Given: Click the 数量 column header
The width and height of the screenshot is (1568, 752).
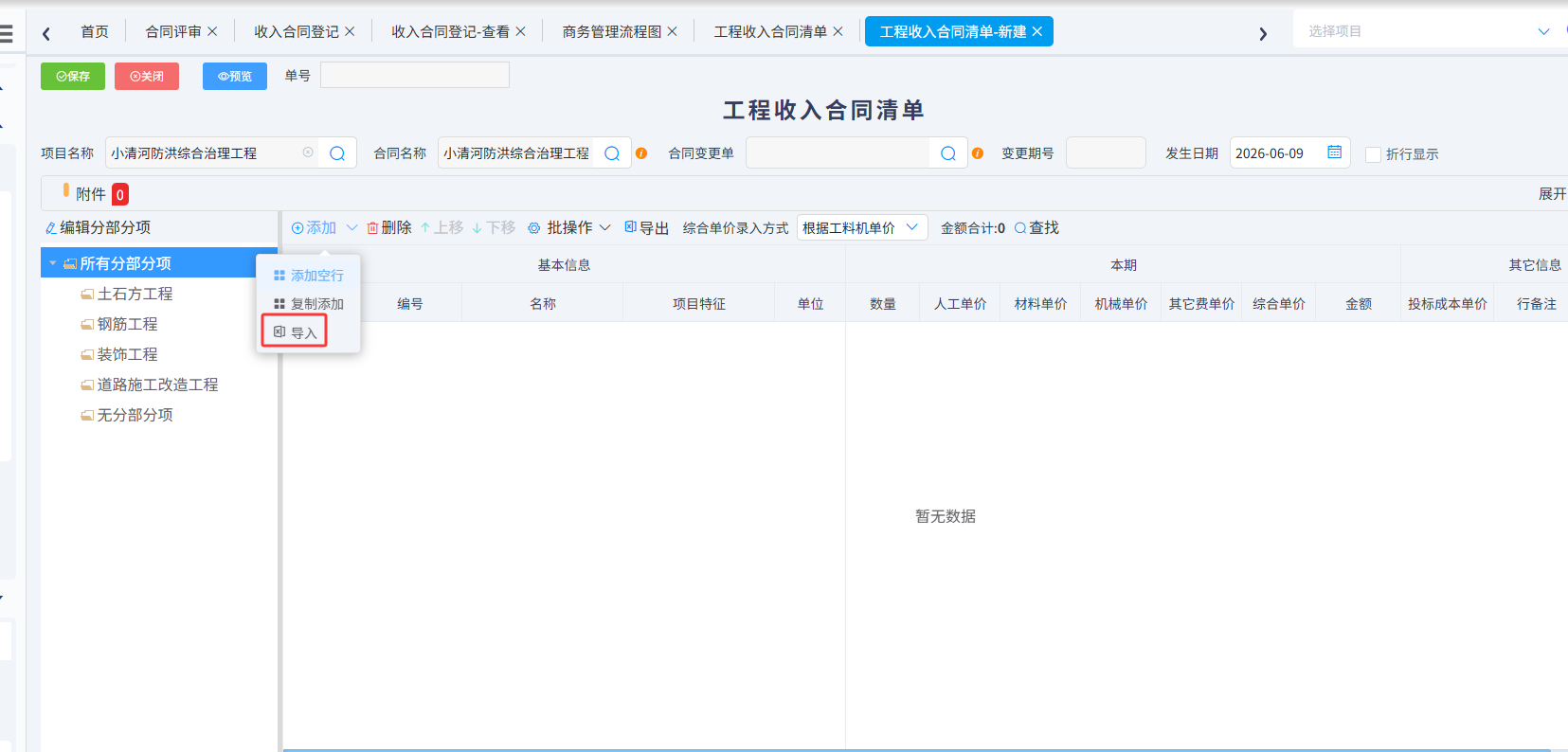Looking at the screenshot, I should coord(883,303).
